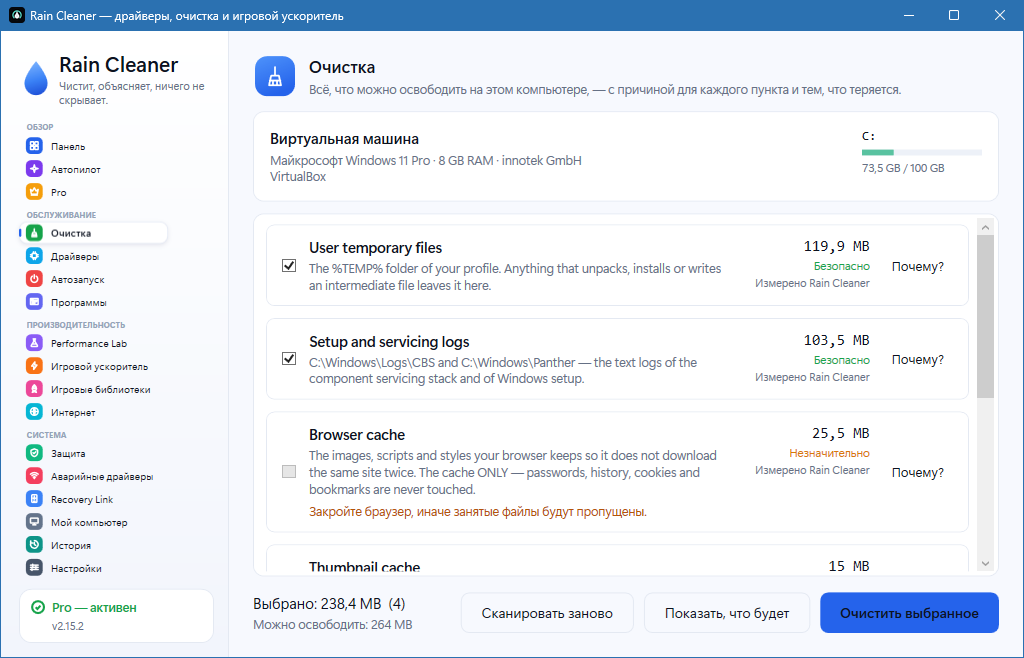The image size is (1024, 658).
Task: Click the Игровой ускоритель lightning icon
Action: coord(34,366)
